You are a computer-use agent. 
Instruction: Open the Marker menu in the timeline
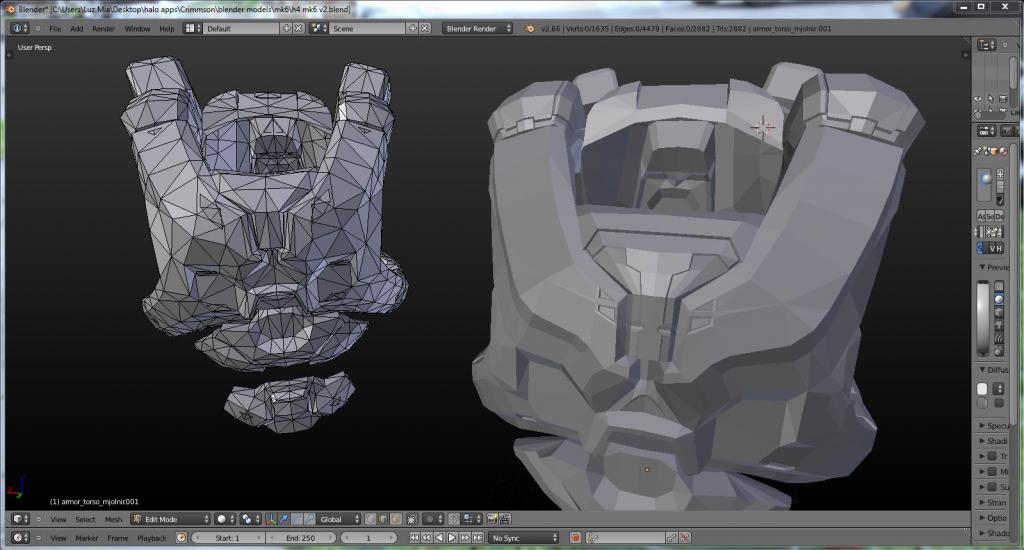tap(86, 538)
